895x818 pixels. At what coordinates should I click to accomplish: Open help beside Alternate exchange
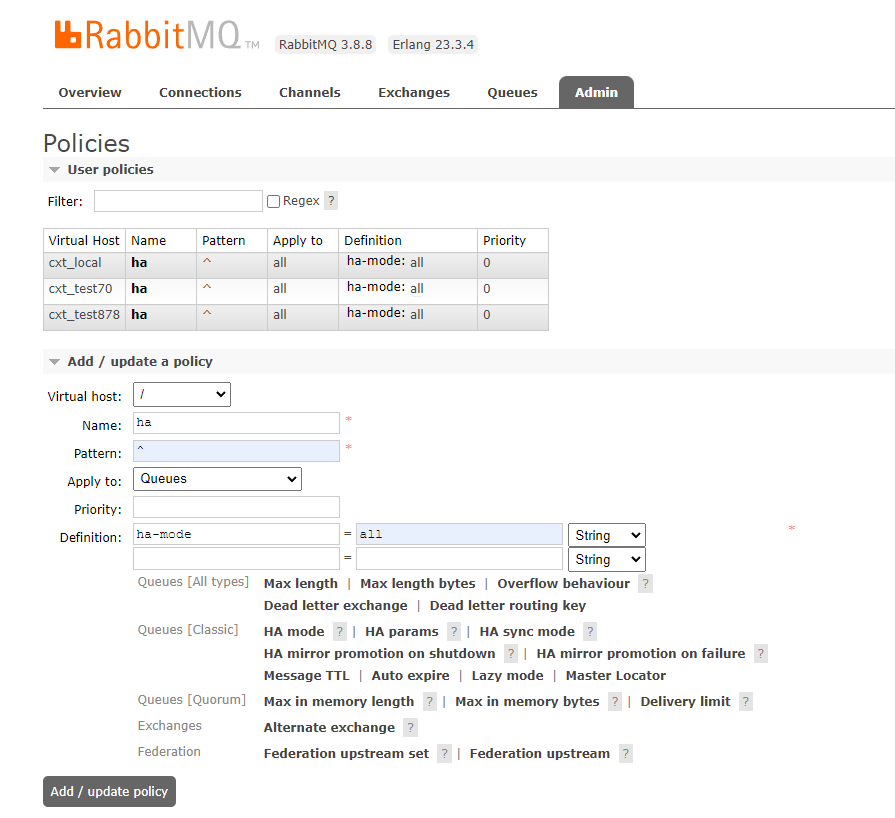click(410, 727)
